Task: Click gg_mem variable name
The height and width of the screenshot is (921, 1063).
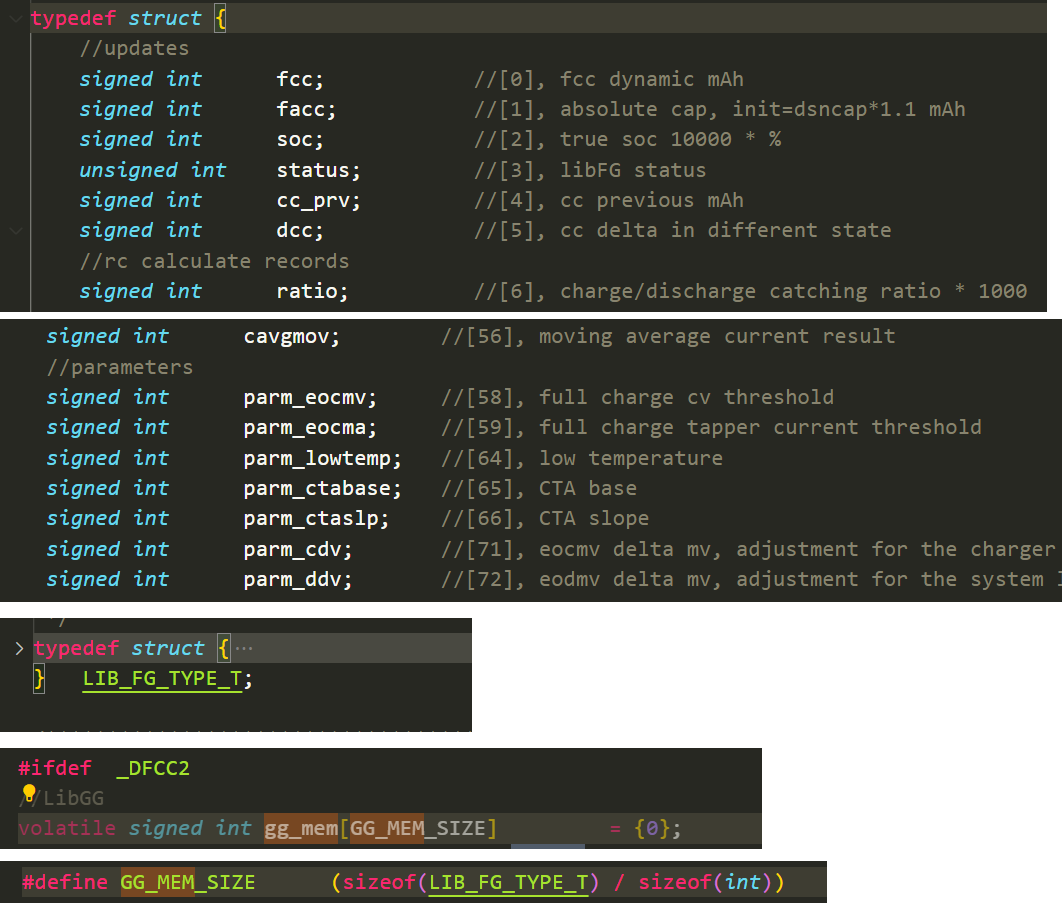Action: click(x=301, y=828)
